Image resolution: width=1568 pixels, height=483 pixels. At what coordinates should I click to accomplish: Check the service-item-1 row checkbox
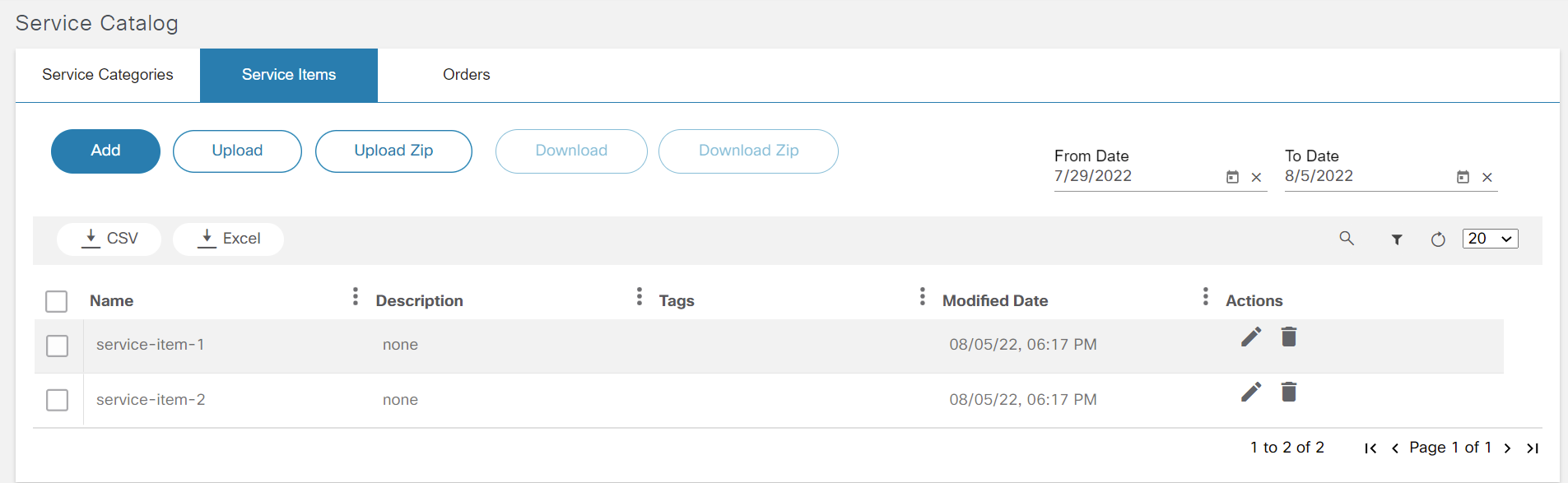pyautogui.click(x=58, y=346)
